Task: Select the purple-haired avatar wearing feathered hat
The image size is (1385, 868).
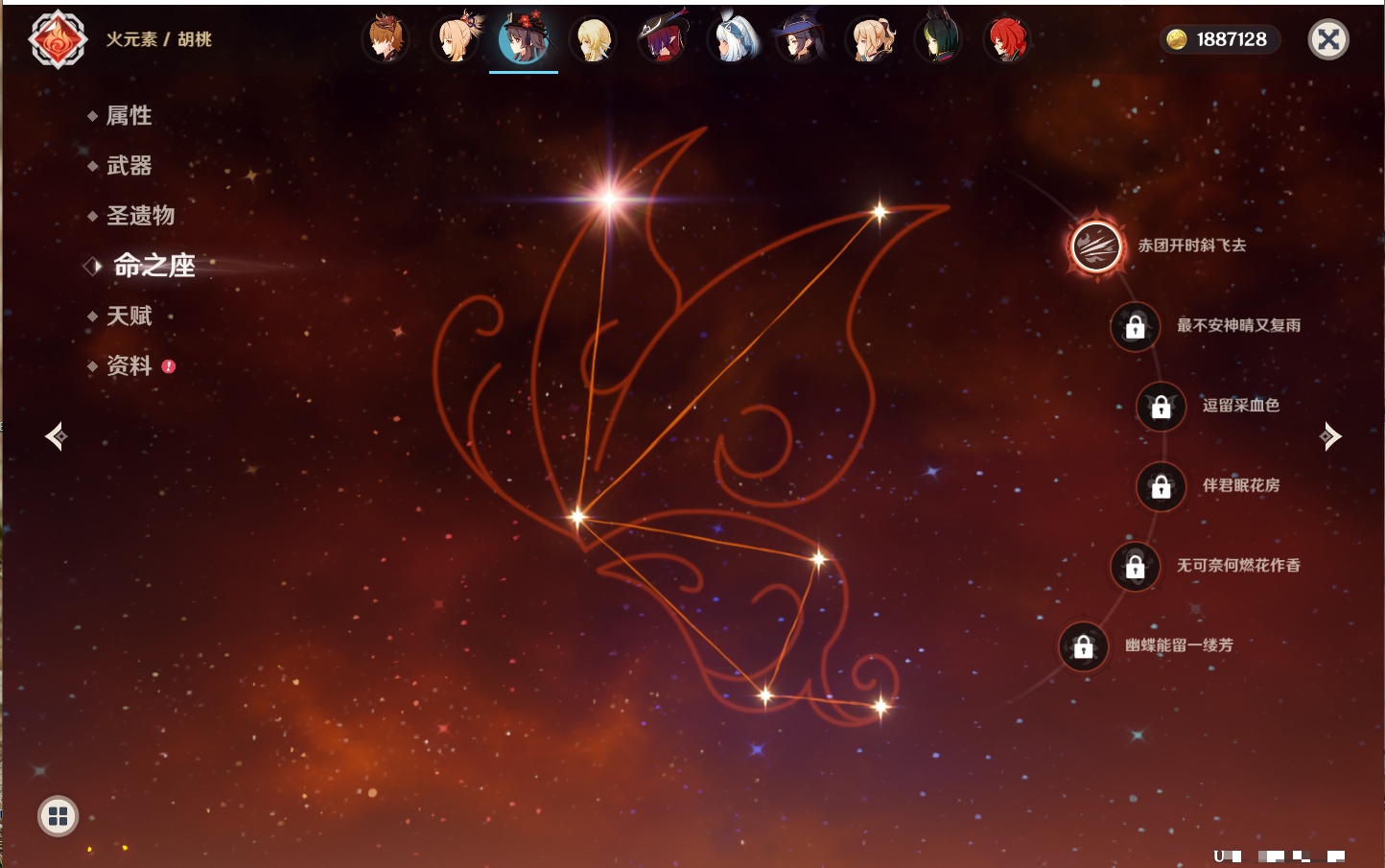Action: coord(663,38)
